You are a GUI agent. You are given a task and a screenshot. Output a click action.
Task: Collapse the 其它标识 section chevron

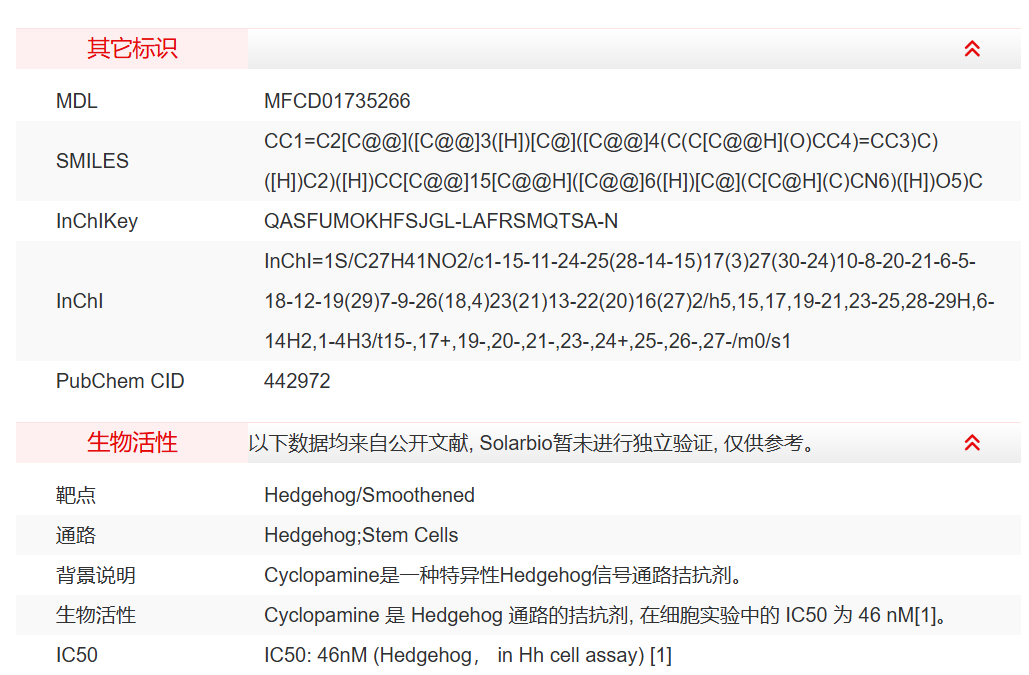tap(971, 49)
